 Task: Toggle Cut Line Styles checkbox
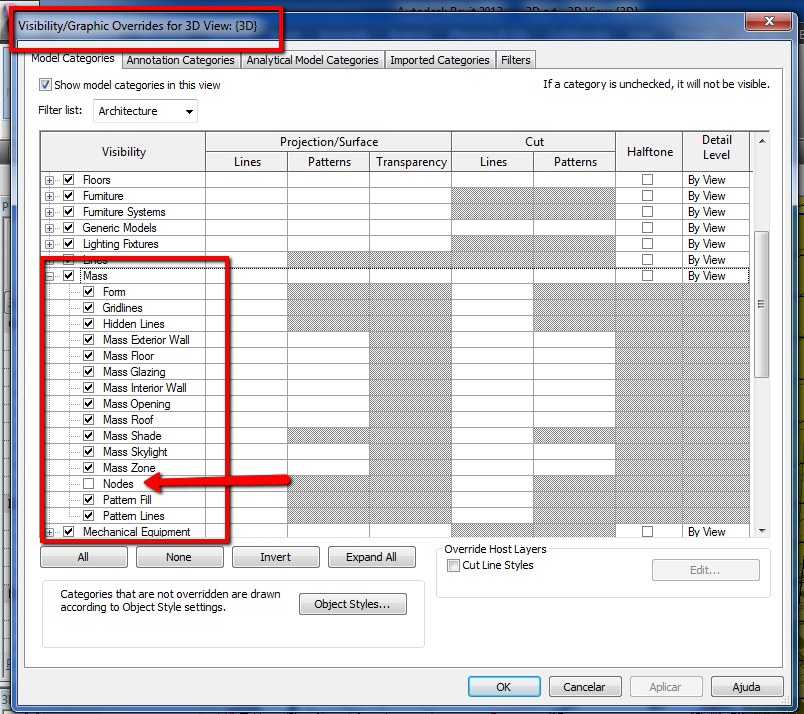tap(453, 565)
